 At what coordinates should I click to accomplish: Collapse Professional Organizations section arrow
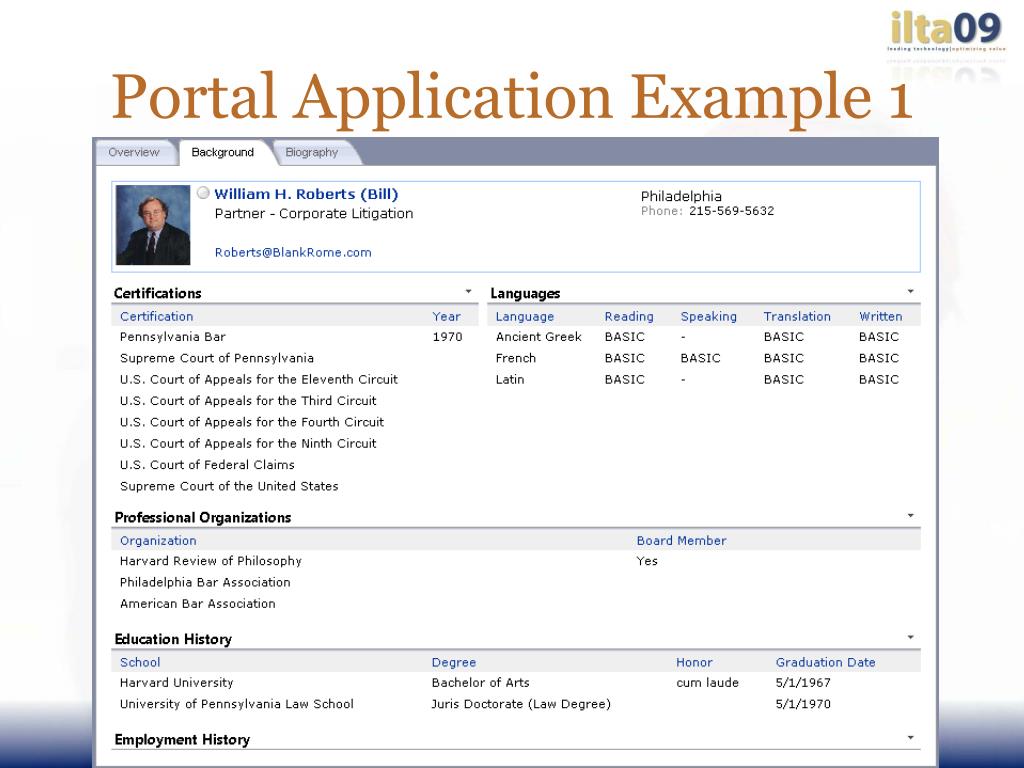(910, 515)
